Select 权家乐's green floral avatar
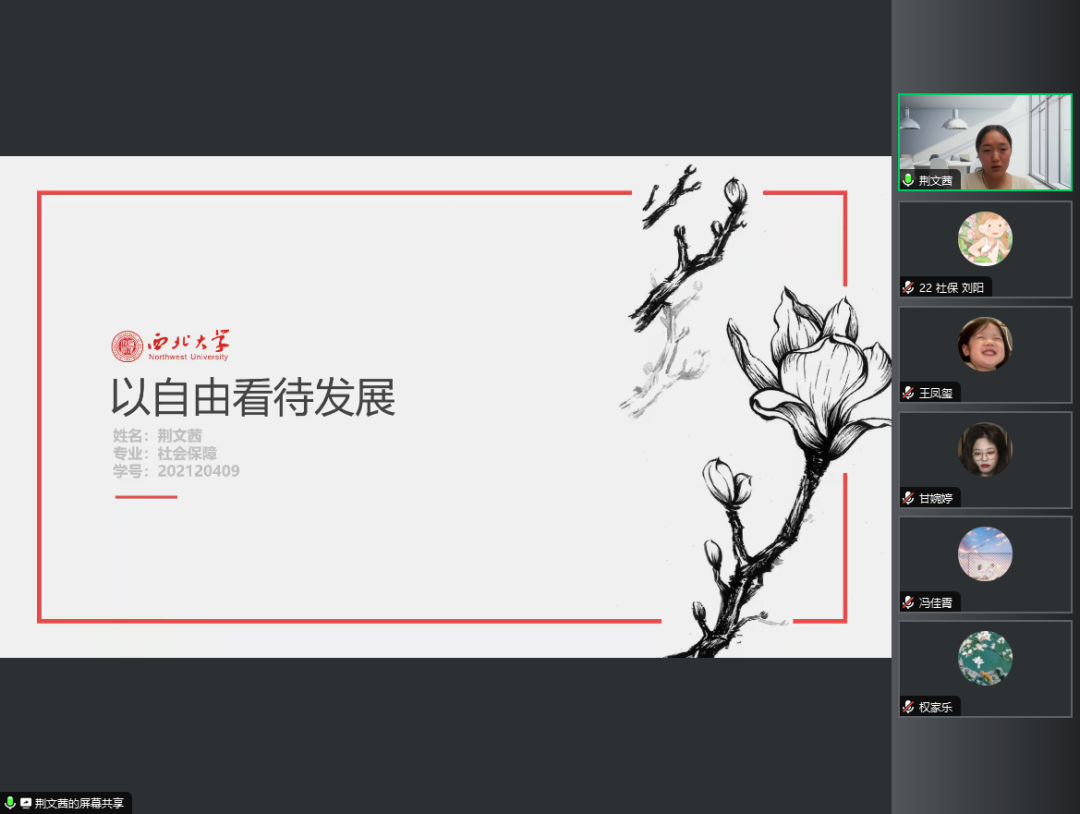The width and height of the screenshot is (1080, 814). pyautogui.click(x=985, y=658)
